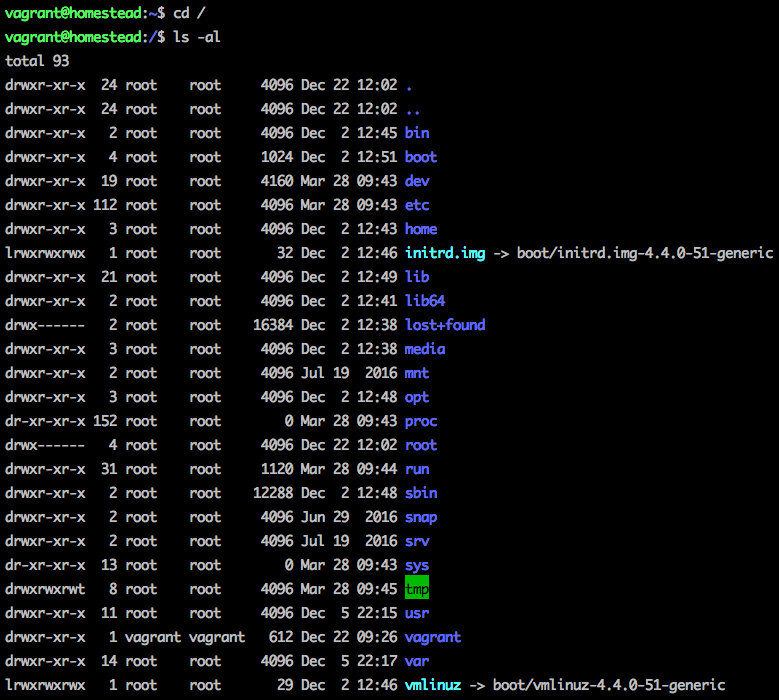Select the 'opt' directory name
The width and height of the screenshot is (779, 700).
417,397
